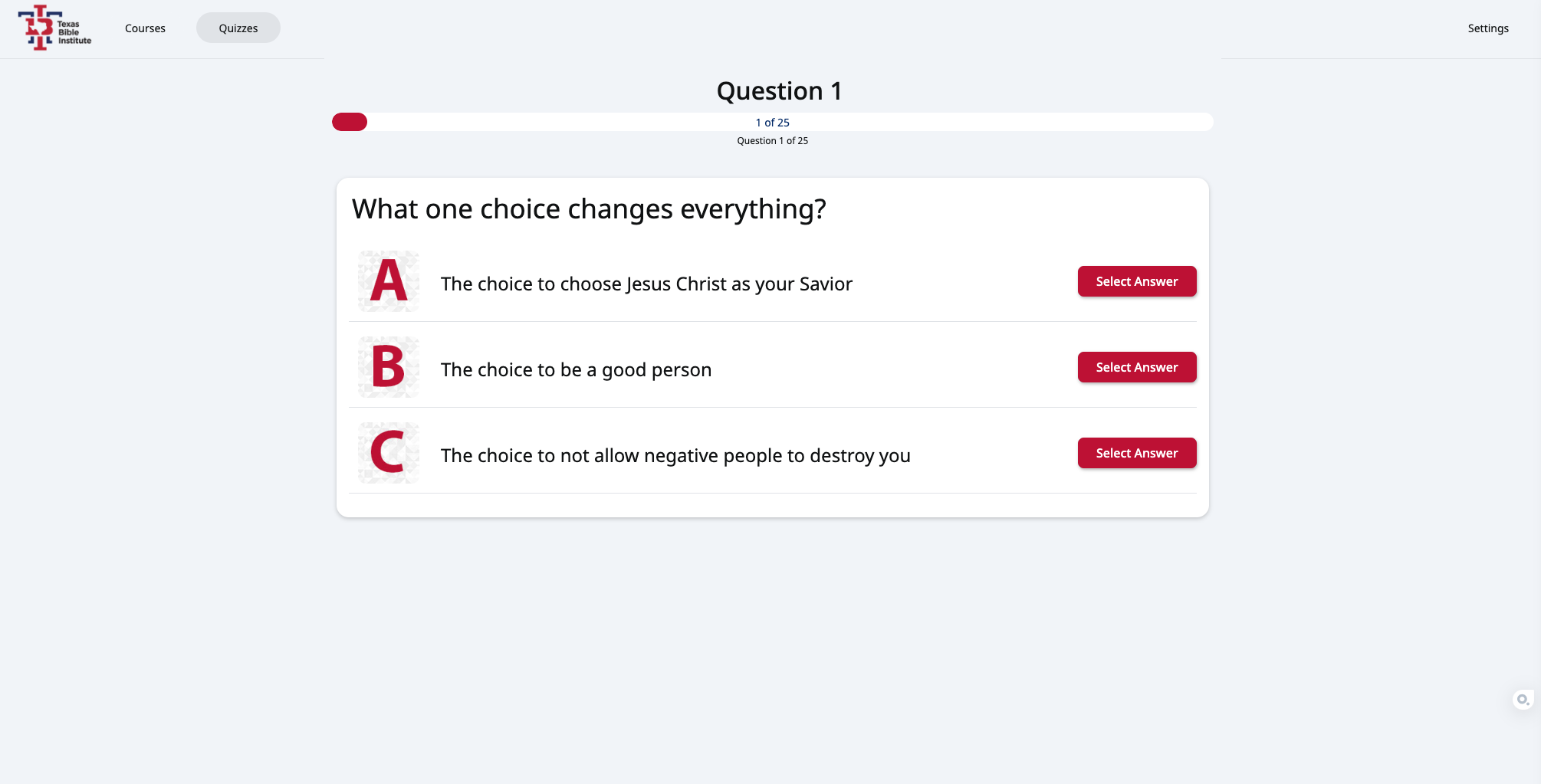Click the small 'Question 1 of 25' caption
This screenshot has height=784, width=1541.
[772, 141]
